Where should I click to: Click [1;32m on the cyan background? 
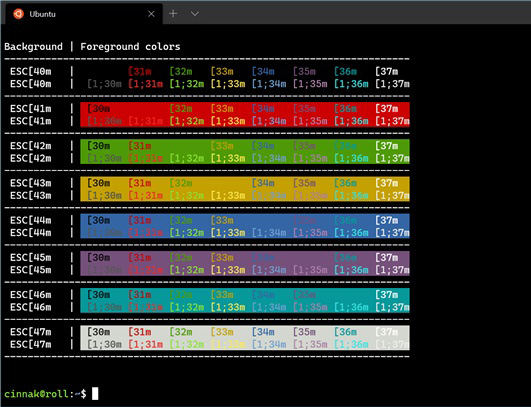pyautogui.click(x=187, y=307)
